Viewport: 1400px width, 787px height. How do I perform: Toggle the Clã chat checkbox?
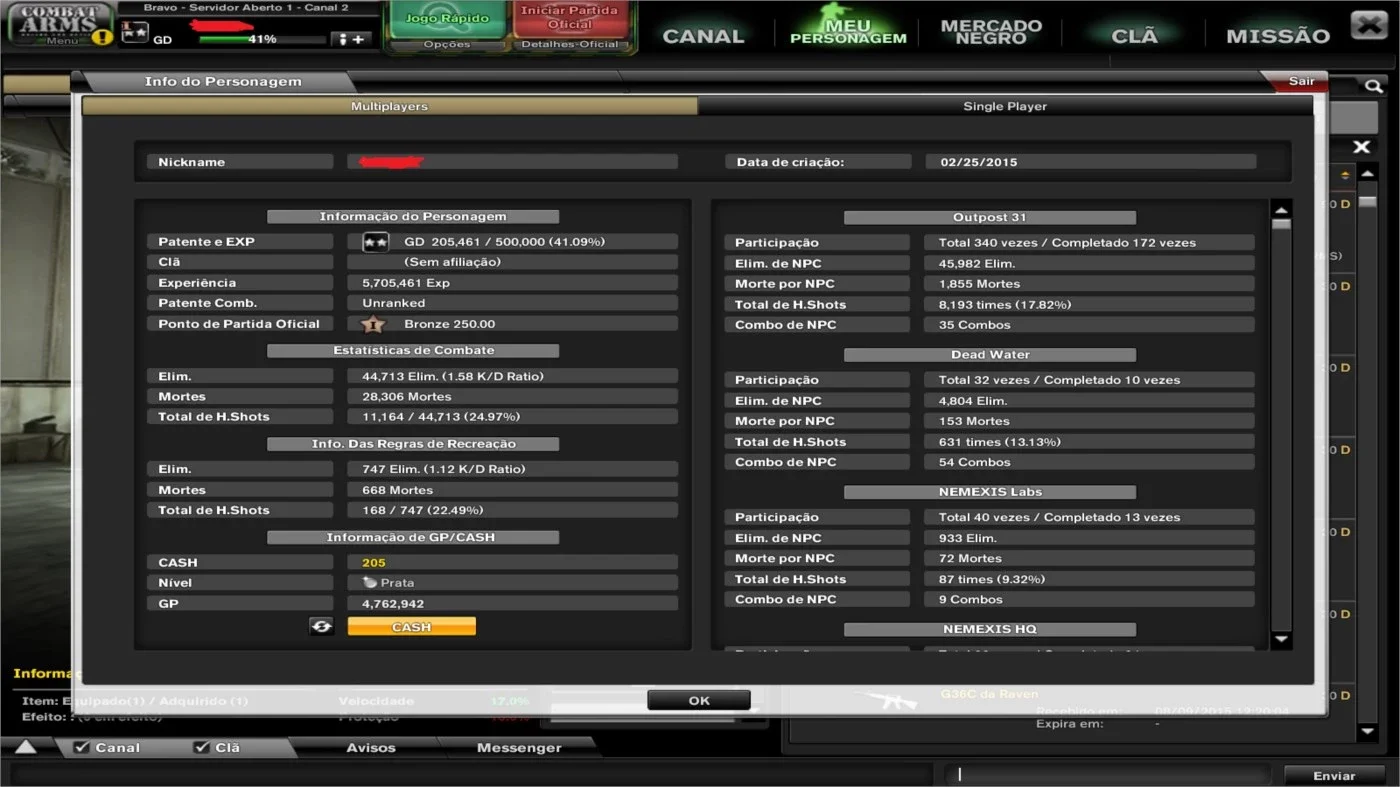click(201, 747)
